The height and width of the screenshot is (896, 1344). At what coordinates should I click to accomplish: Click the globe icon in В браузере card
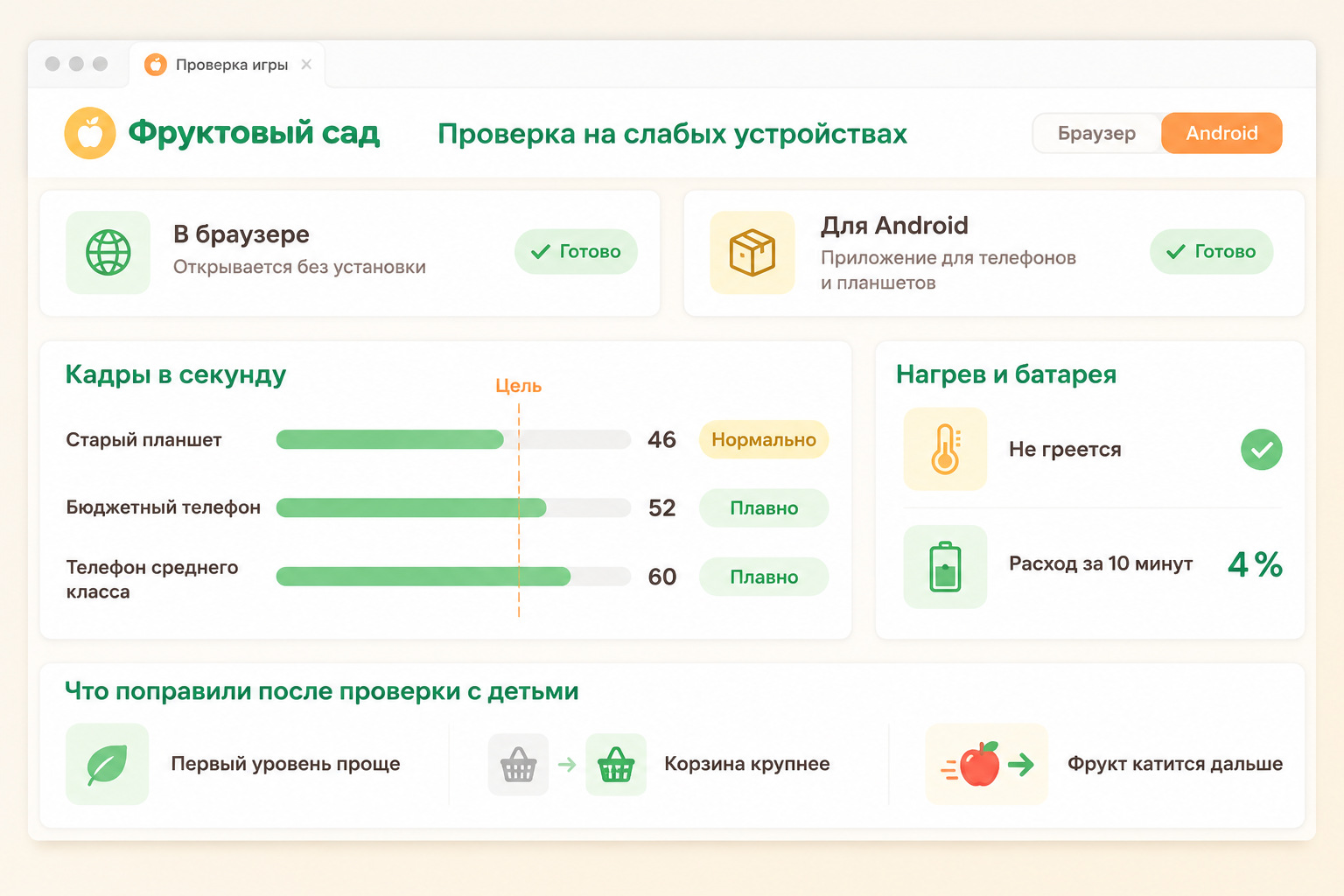tap(108, 252)
